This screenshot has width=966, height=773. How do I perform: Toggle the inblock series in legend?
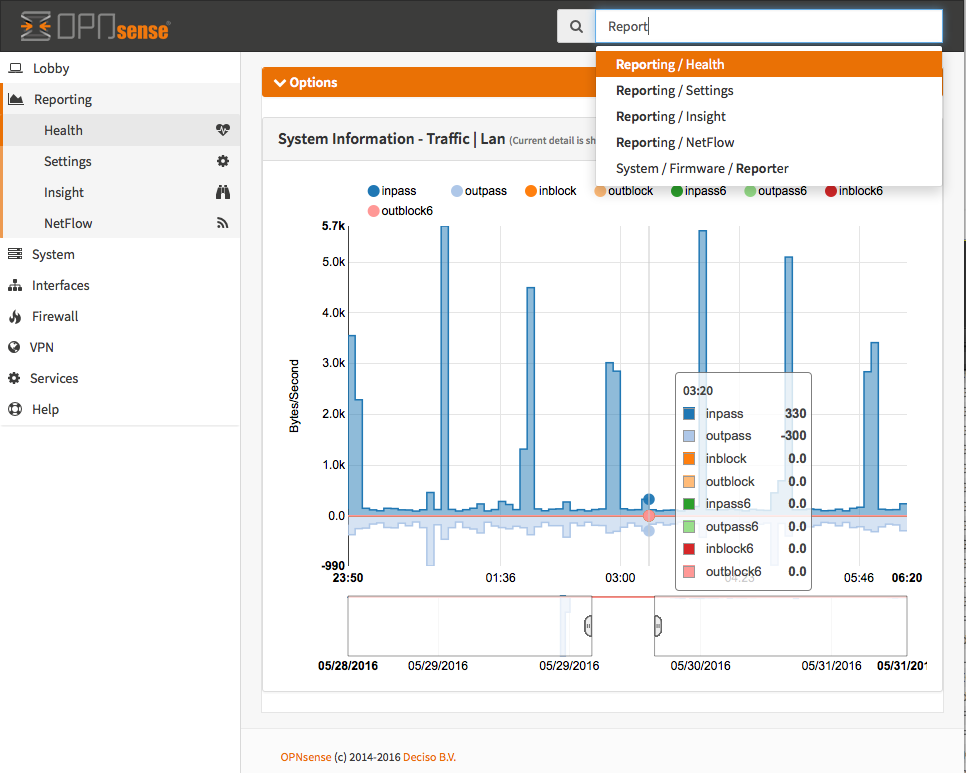(x=551, y=191)
